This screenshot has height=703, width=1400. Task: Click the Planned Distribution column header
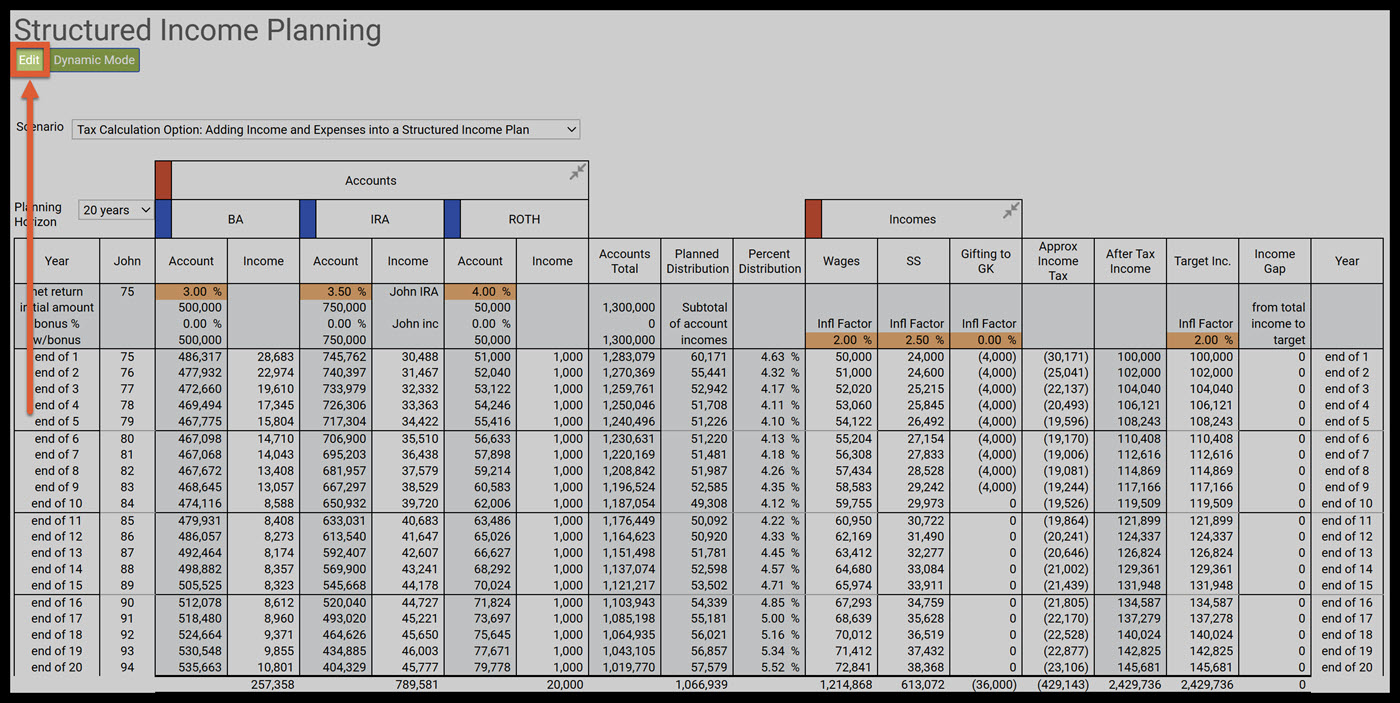(697, 261)
